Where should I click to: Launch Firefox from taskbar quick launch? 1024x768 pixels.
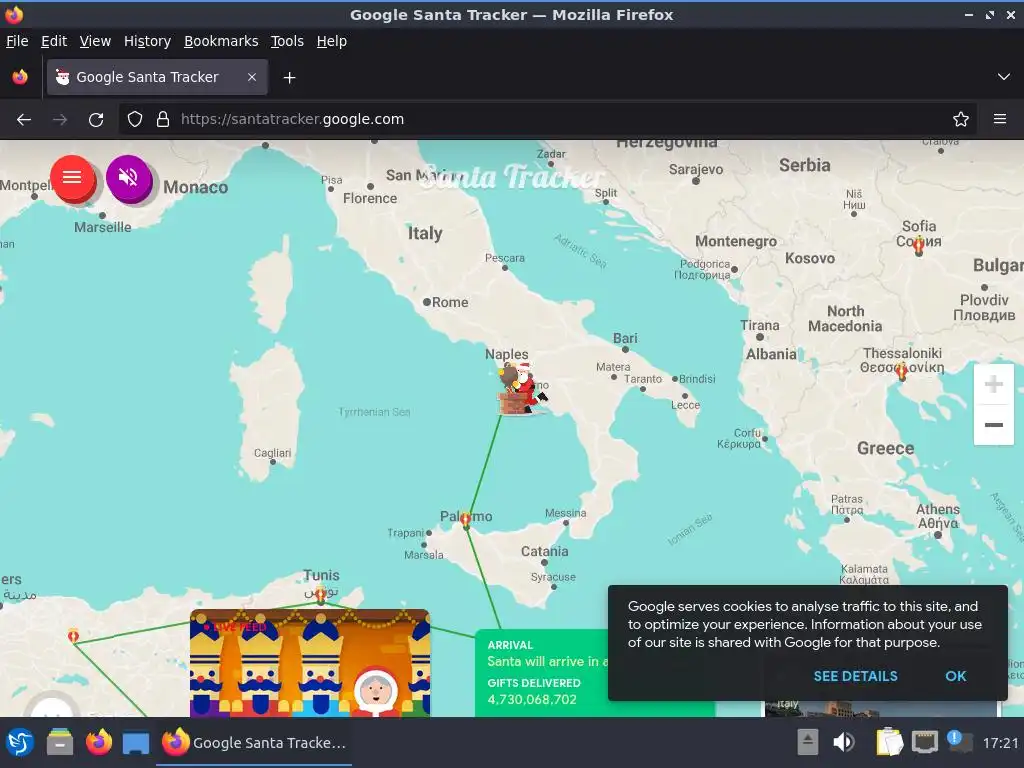pyautogui.click(x=99, y=743)
